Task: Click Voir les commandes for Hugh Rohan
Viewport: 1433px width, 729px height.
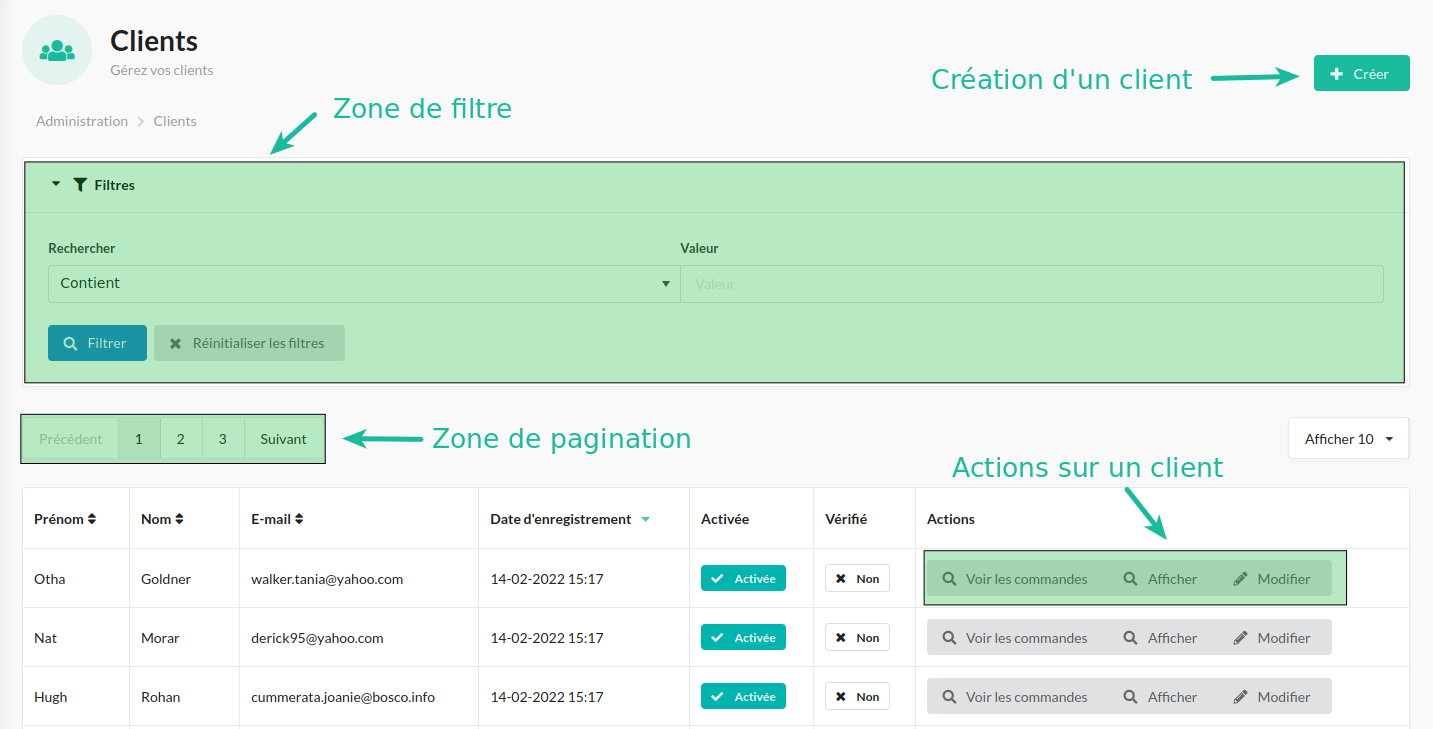Action: (x=1015, y=697)
